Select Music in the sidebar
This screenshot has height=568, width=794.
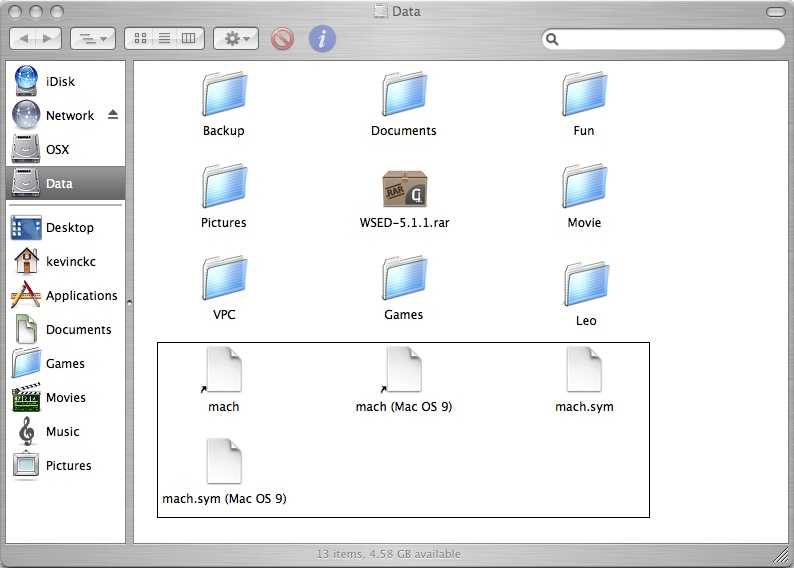[62, 431]
